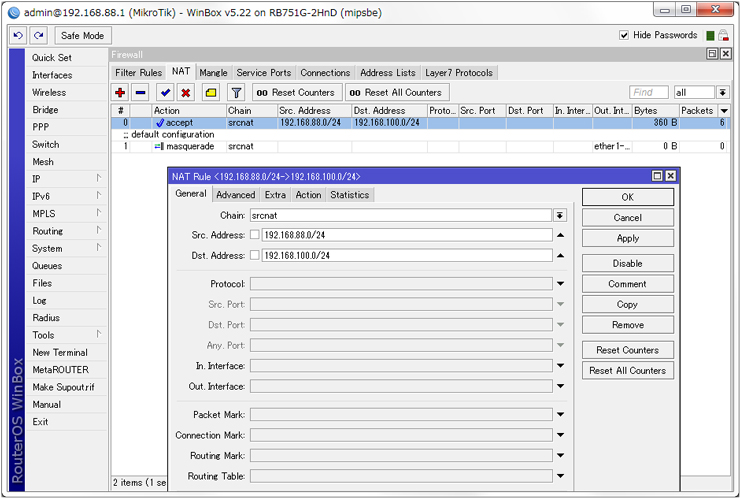Open Wireless from the sidebar menu

click(x=49, y=93)
